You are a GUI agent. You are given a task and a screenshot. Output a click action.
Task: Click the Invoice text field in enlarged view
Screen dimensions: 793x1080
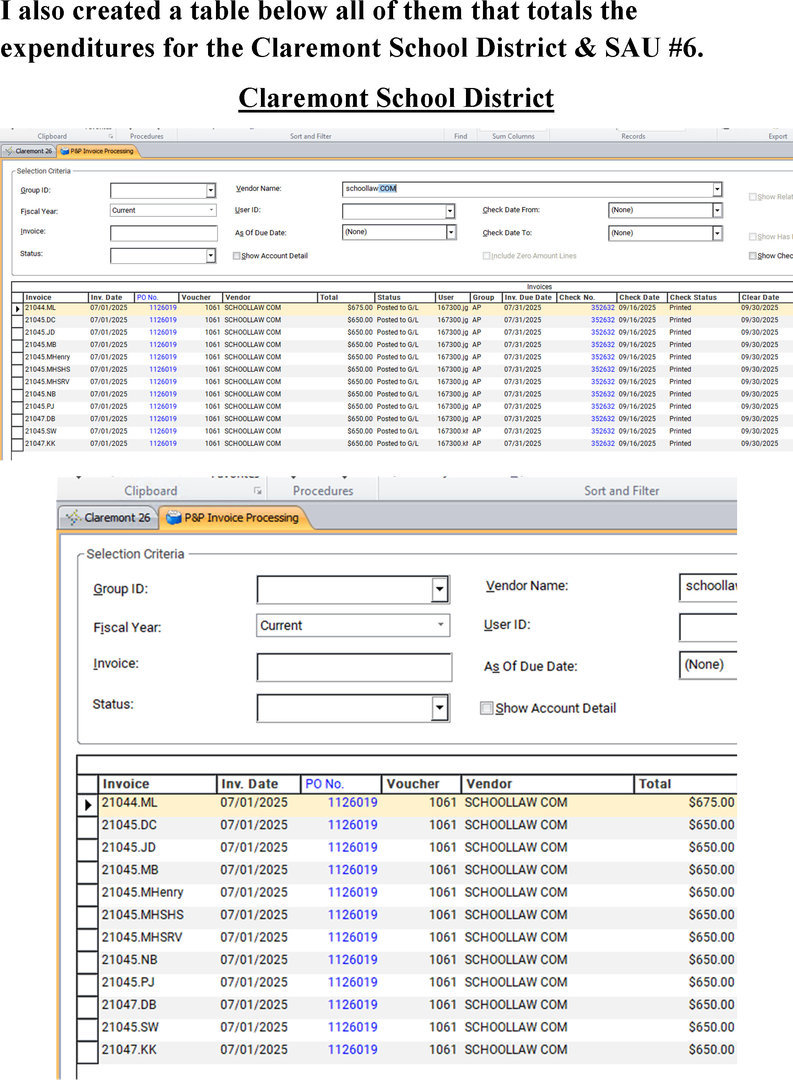coord(353,667)
